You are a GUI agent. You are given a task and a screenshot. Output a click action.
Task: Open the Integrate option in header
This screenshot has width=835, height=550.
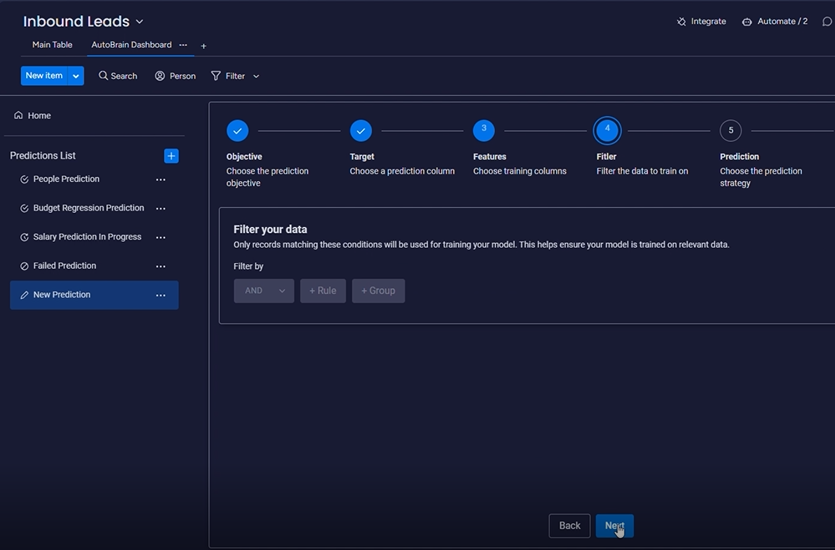[701, 21]
